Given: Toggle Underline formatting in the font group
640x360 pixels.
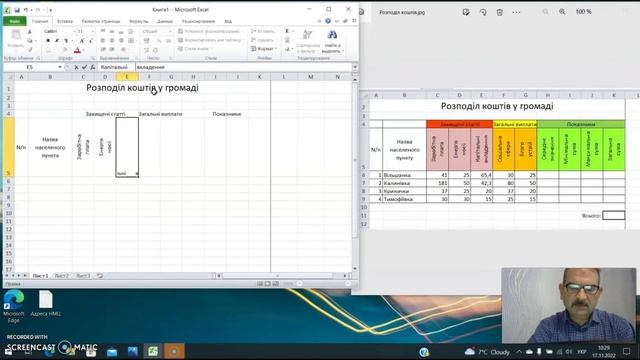Looking at the screenshot, I should point(66,41).
